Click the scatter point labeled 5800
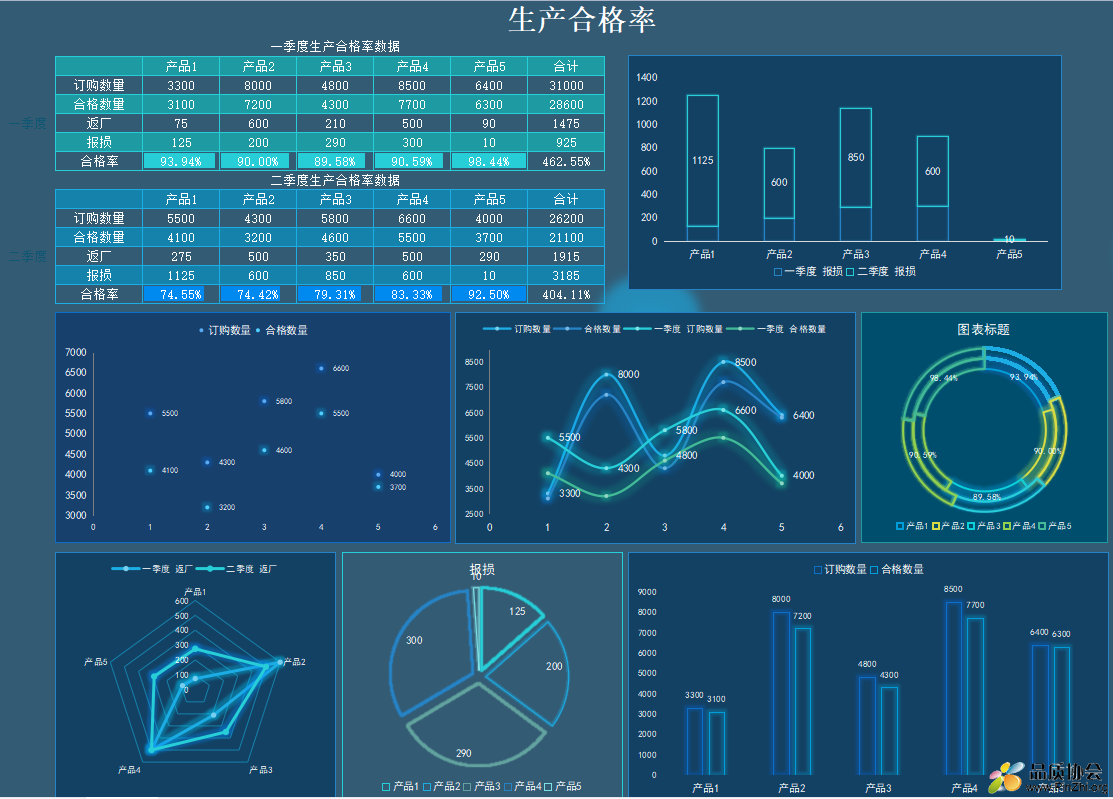 coord(264,401)
